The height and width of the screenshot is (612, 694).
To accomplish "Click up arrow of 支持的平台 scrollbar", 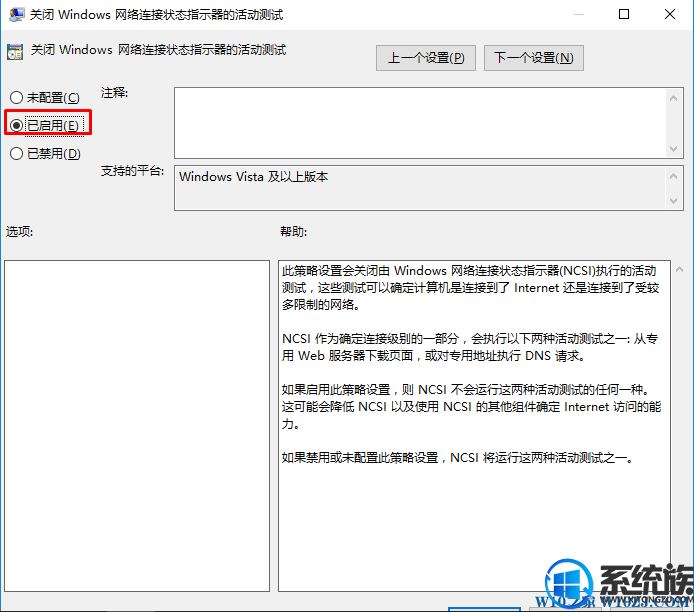I will pos(674,176).
